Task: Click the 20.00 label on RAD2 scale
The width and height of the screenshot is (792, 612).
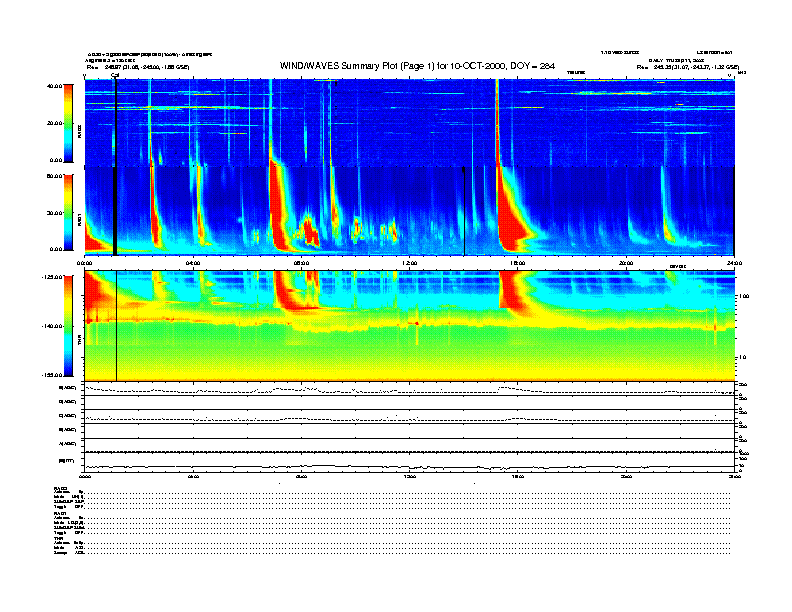Action: [x=54, y=123]
